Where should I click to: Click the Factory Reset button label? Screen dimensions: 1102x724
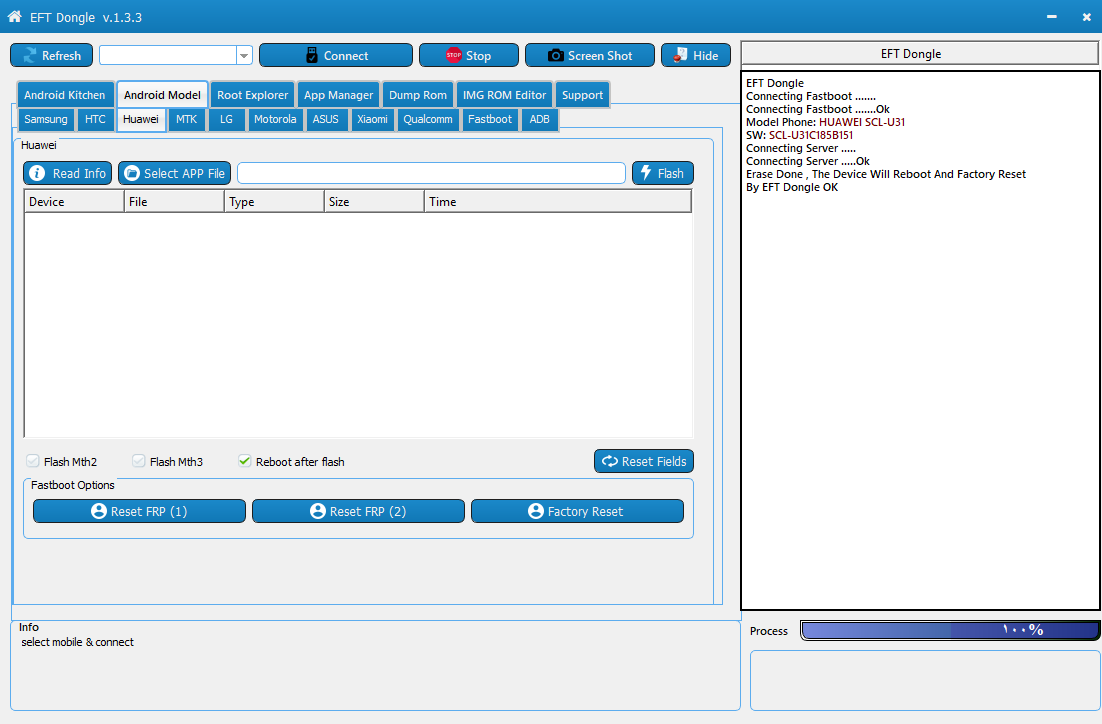pyautogui.click(x=585, y=512)
